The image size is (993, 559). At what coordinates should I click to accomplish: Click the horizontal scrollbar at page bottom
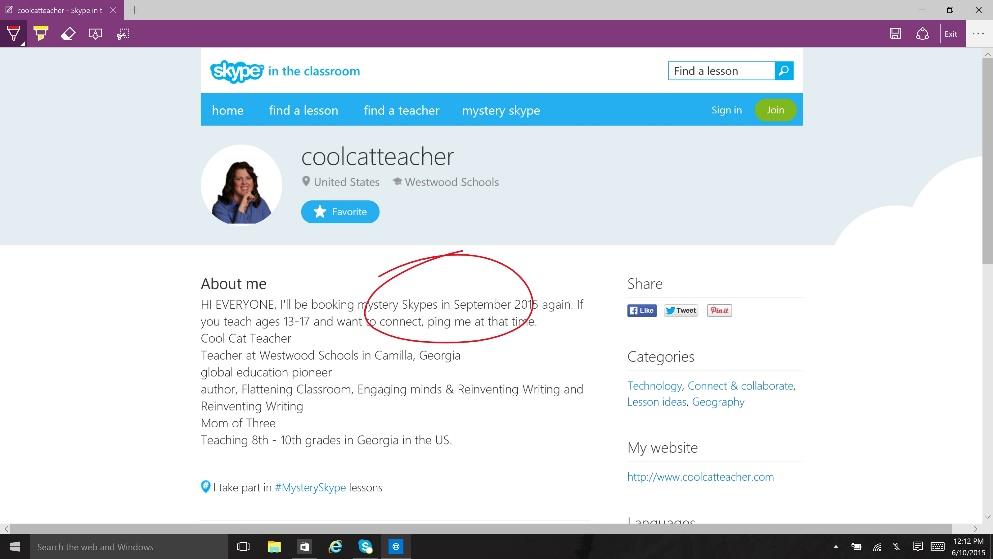point(481,529)
